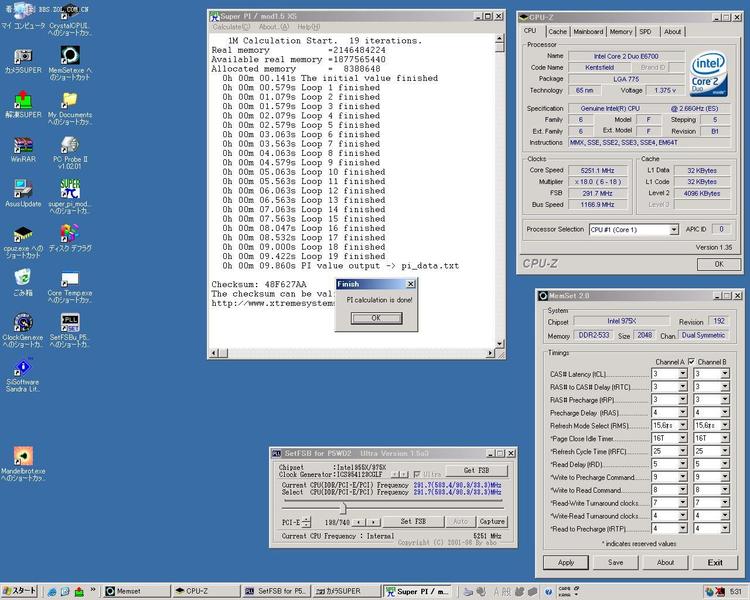Image resolution: width=750 pixels, height=600 pixels.
Task: Select the Core Temp.exe shortcut icon
Action: tap(70, 287)
